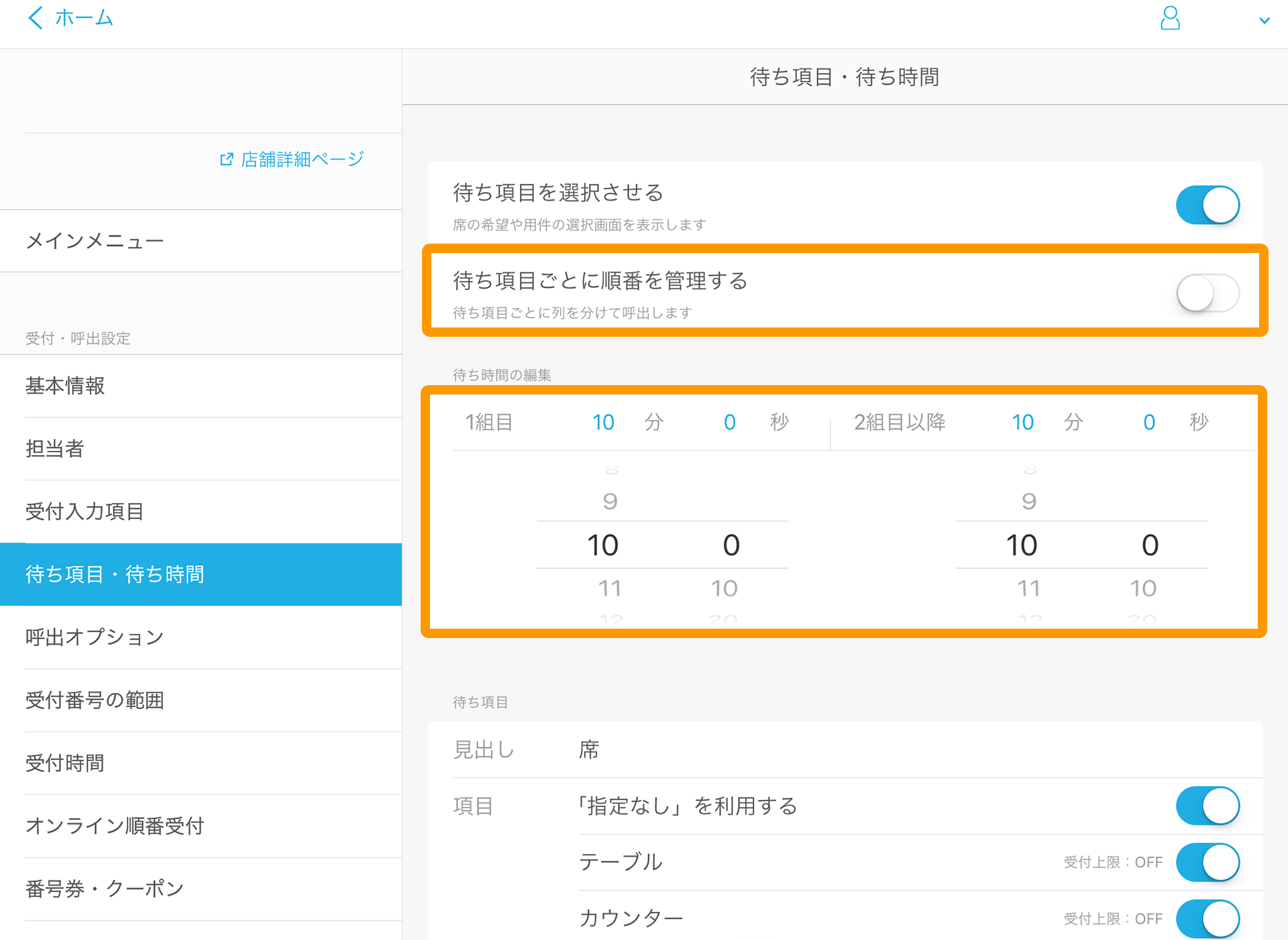Click the カウンター item name
1288x940 pixels.
631,919
